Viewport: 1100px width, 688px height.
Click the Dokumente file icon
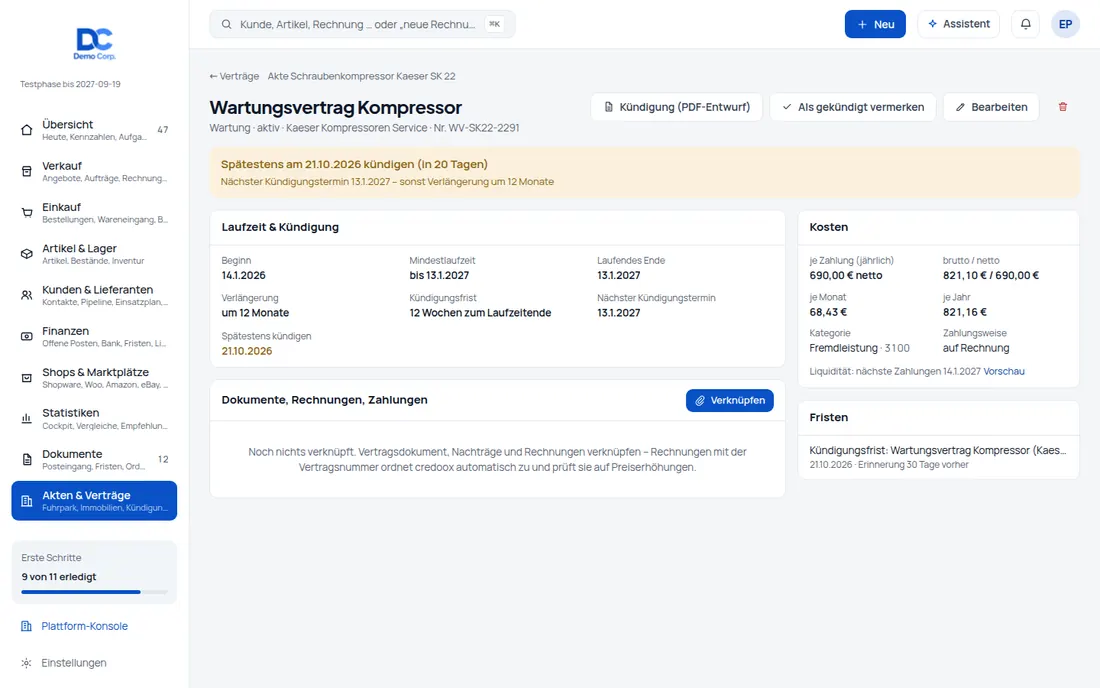point(27,460)
